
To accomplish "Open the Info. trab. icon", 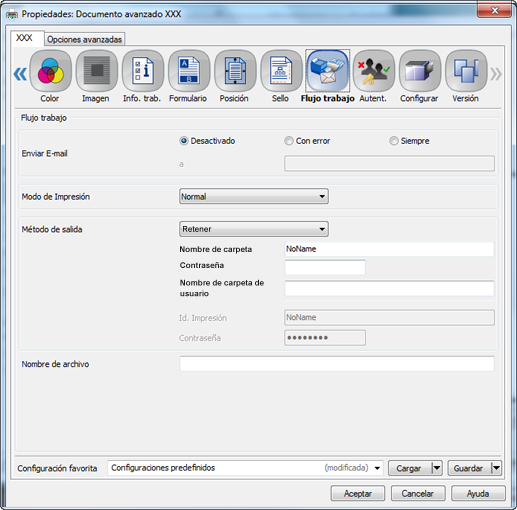I will 143,71.
